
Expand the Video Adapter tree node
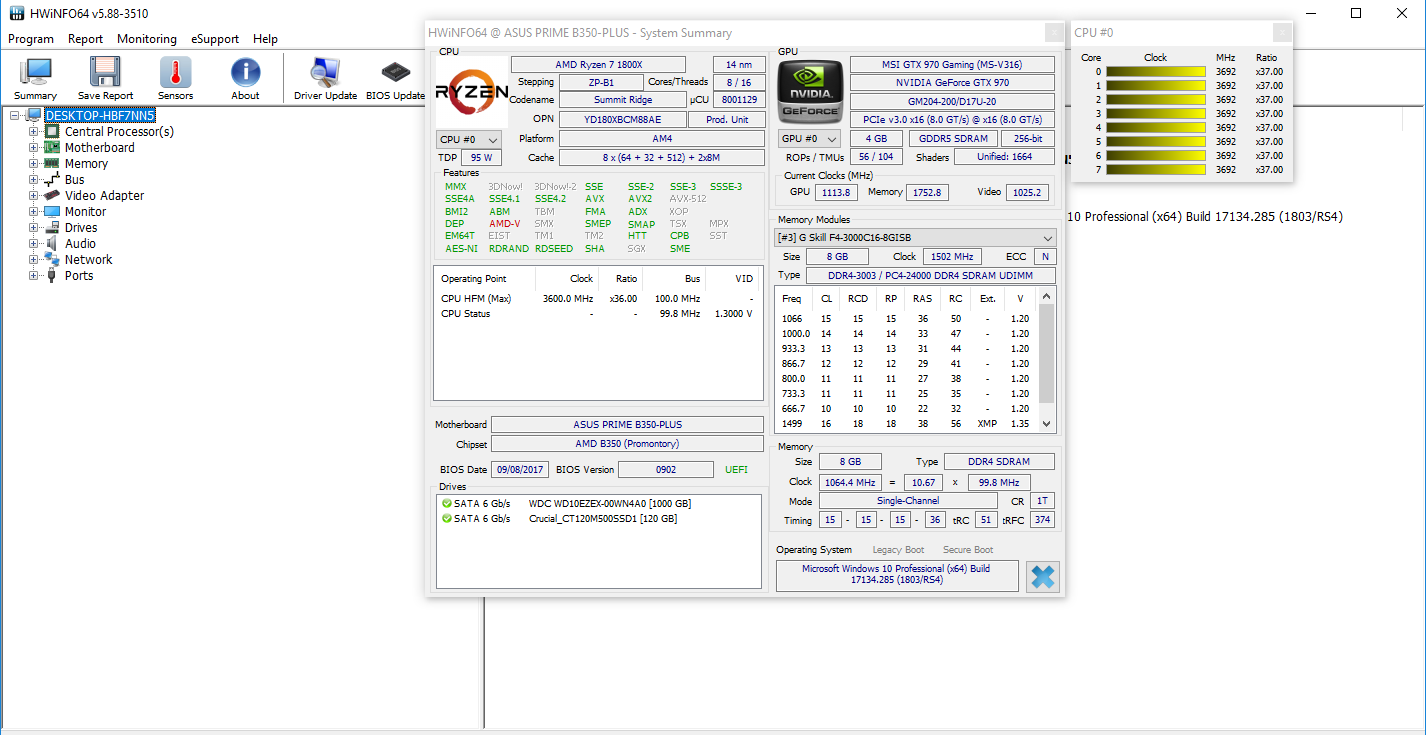[34, 196]
